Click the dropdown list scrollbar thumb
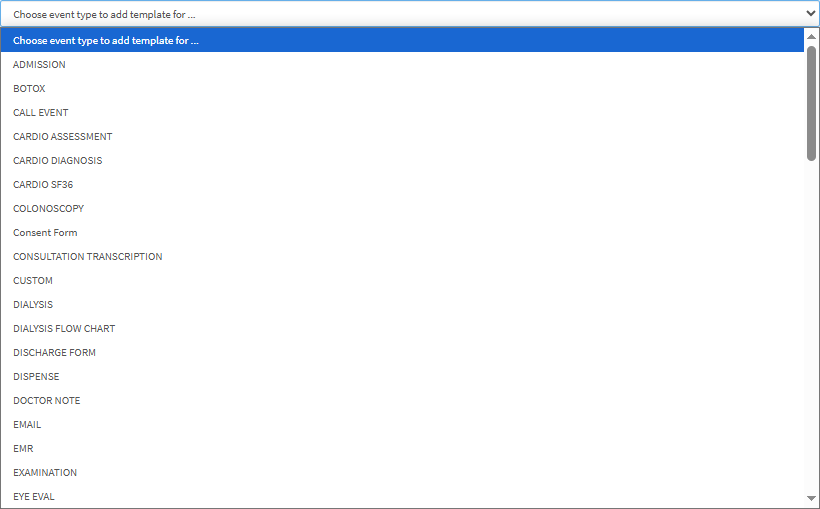 coord(811,104)
